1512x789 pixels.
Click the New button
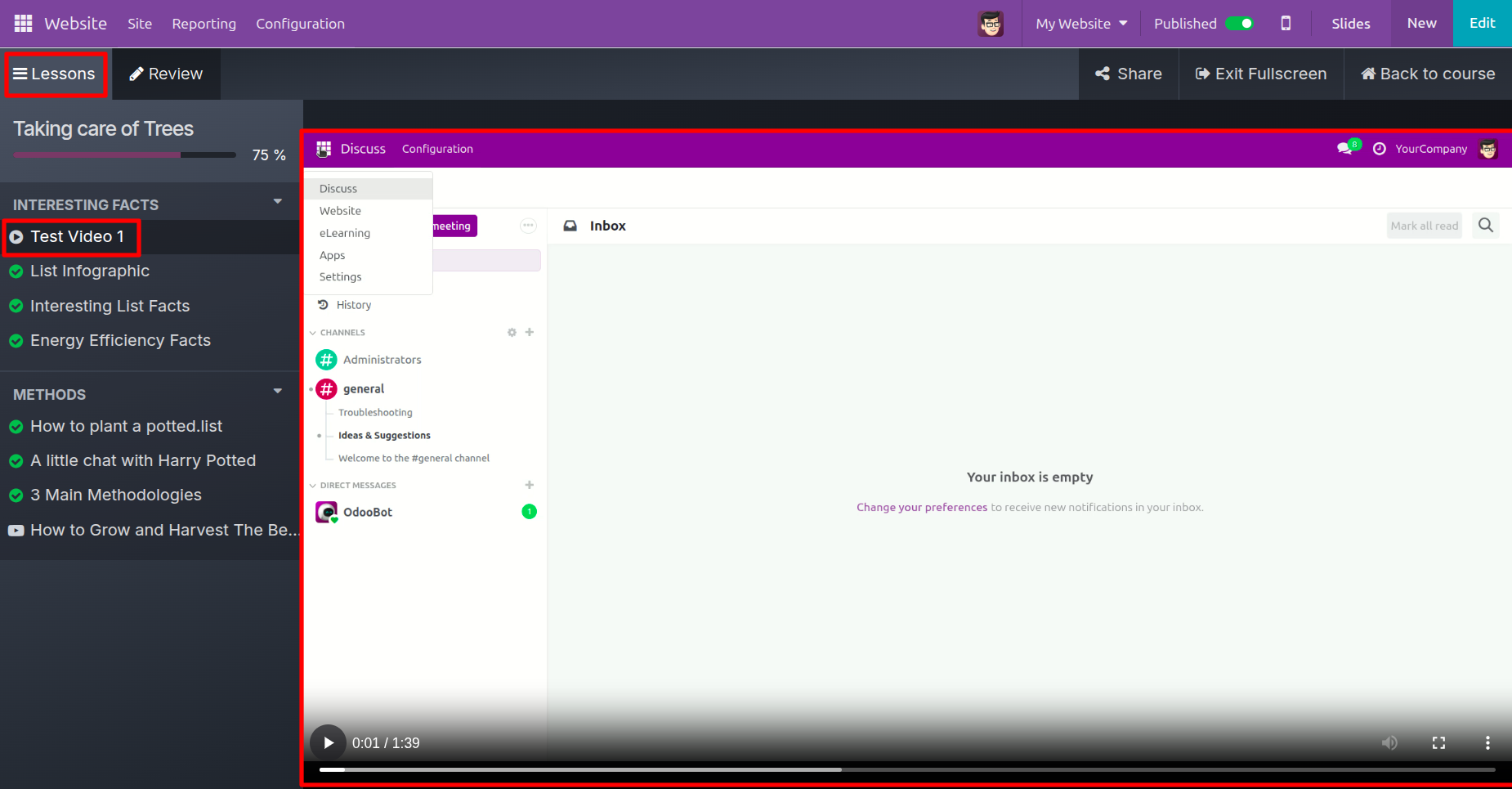pyautogui.click(x=1421, y=23)
